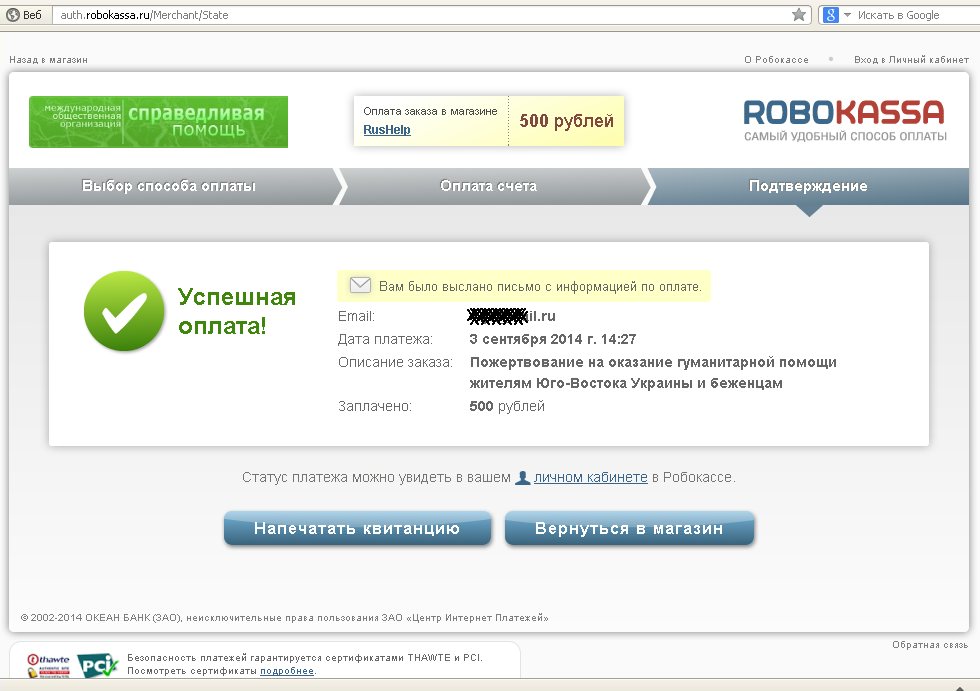Click the user icon beside личном кабинете

(522, 477)
